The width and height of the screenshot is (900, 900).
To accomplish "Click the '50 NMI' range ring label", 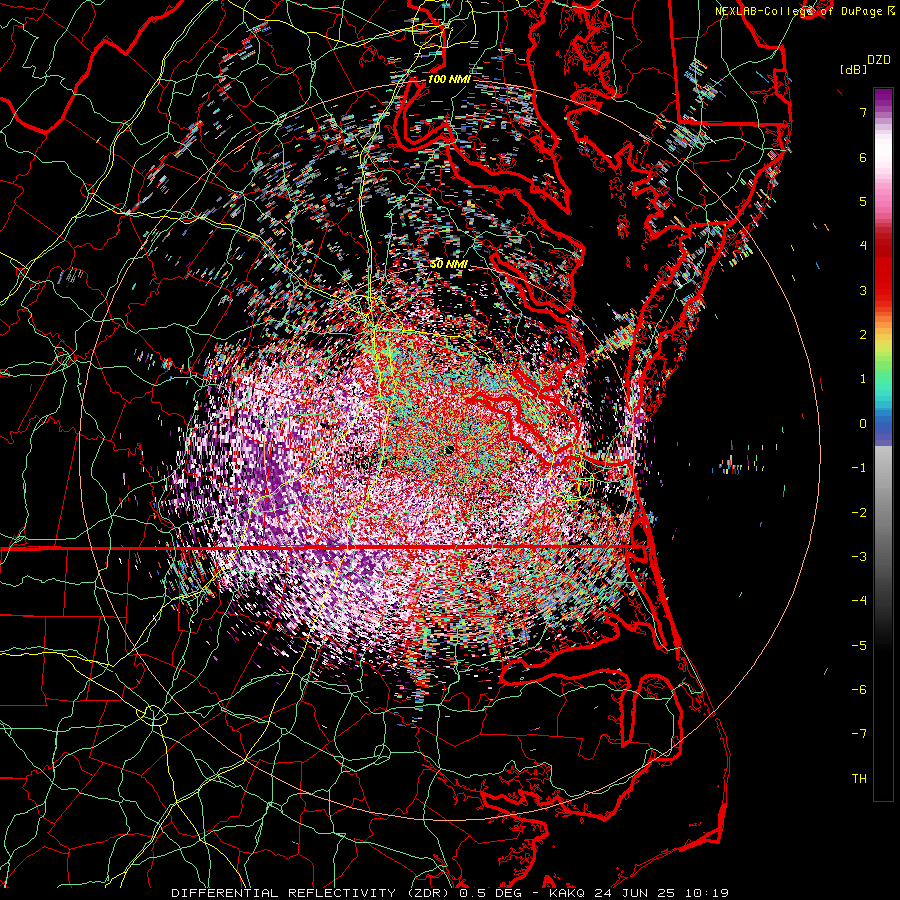I will click(449, 264).
